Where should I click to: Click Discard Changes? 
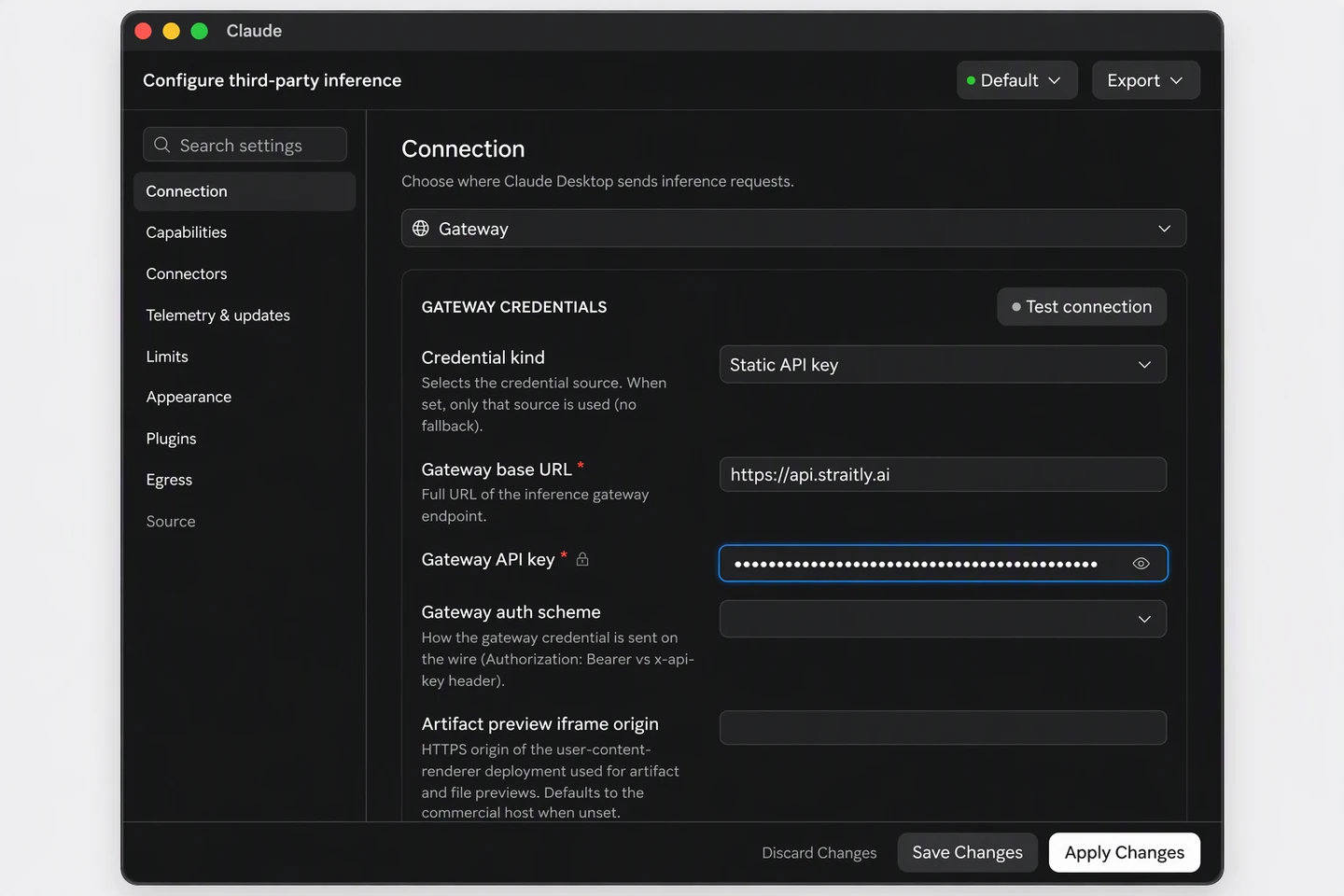click(x=819, y=853)
